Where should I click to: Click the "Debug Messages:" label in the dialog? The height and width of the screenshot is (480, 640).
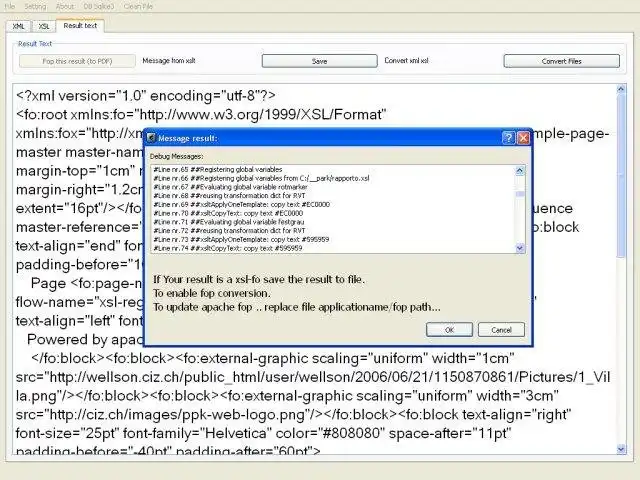176,156
